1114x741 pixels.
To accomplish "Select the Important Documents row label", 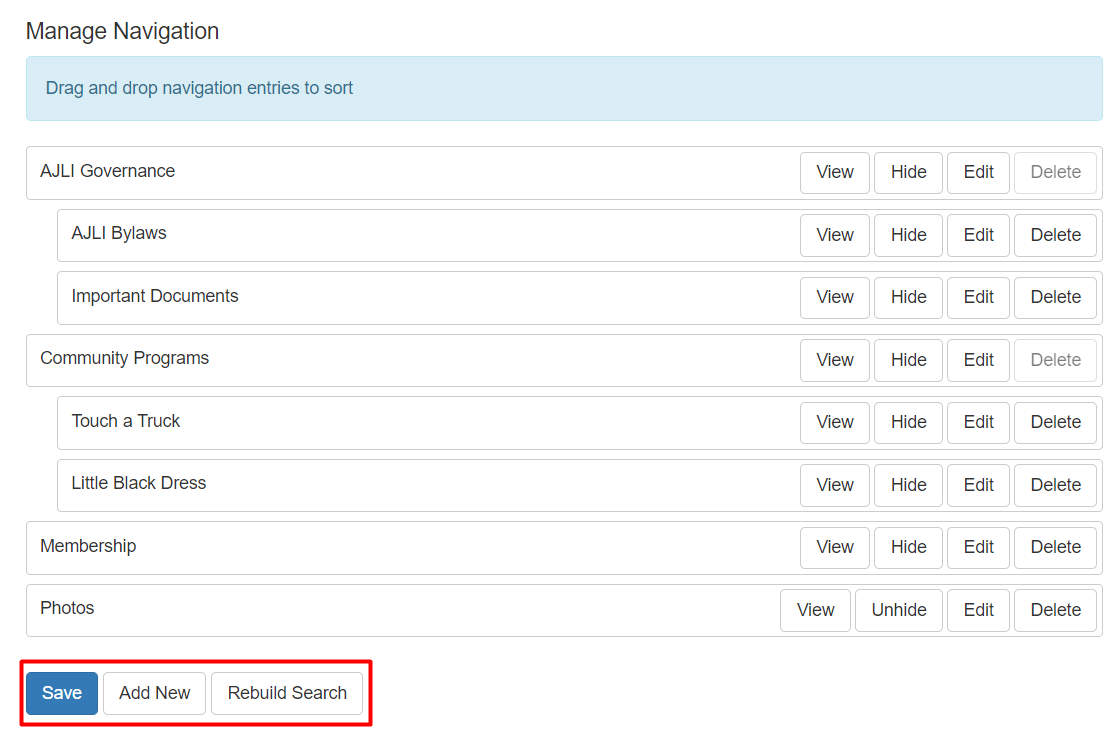I will point(155,296).
